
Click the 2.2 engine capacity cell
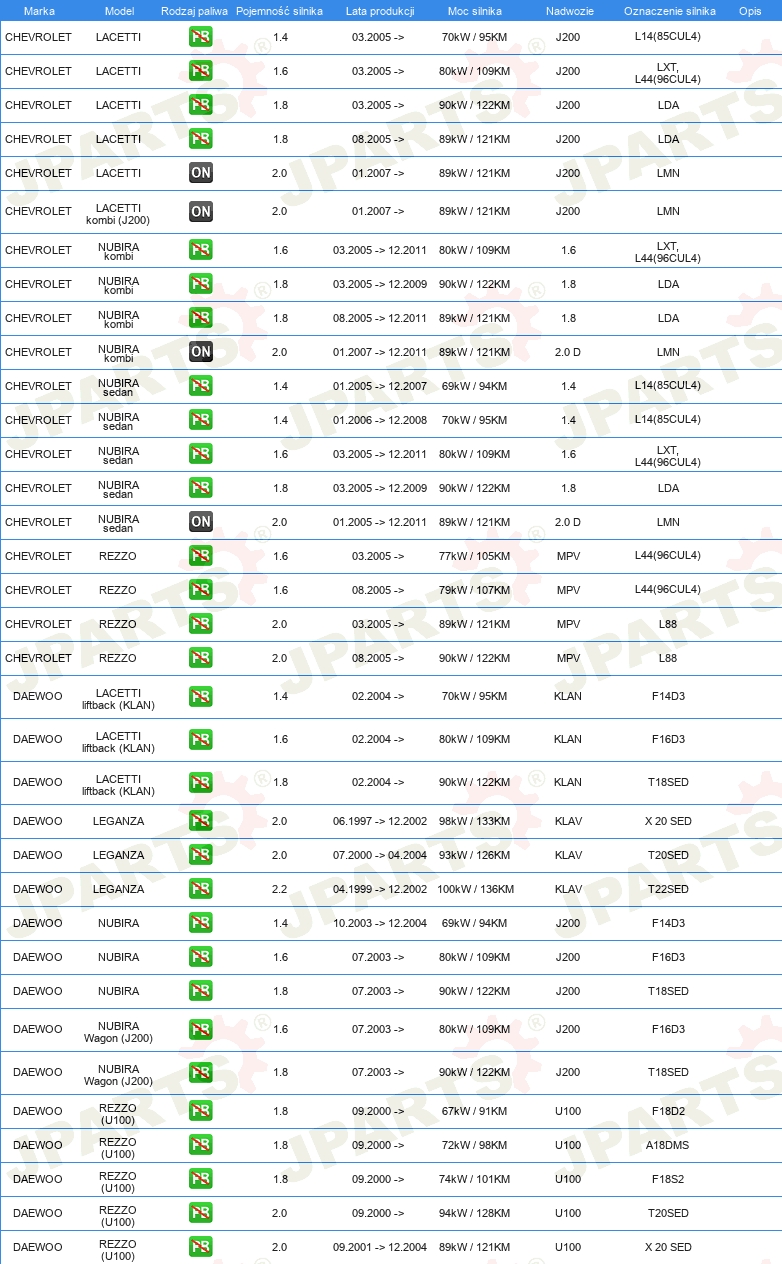(x=280, y=889)
